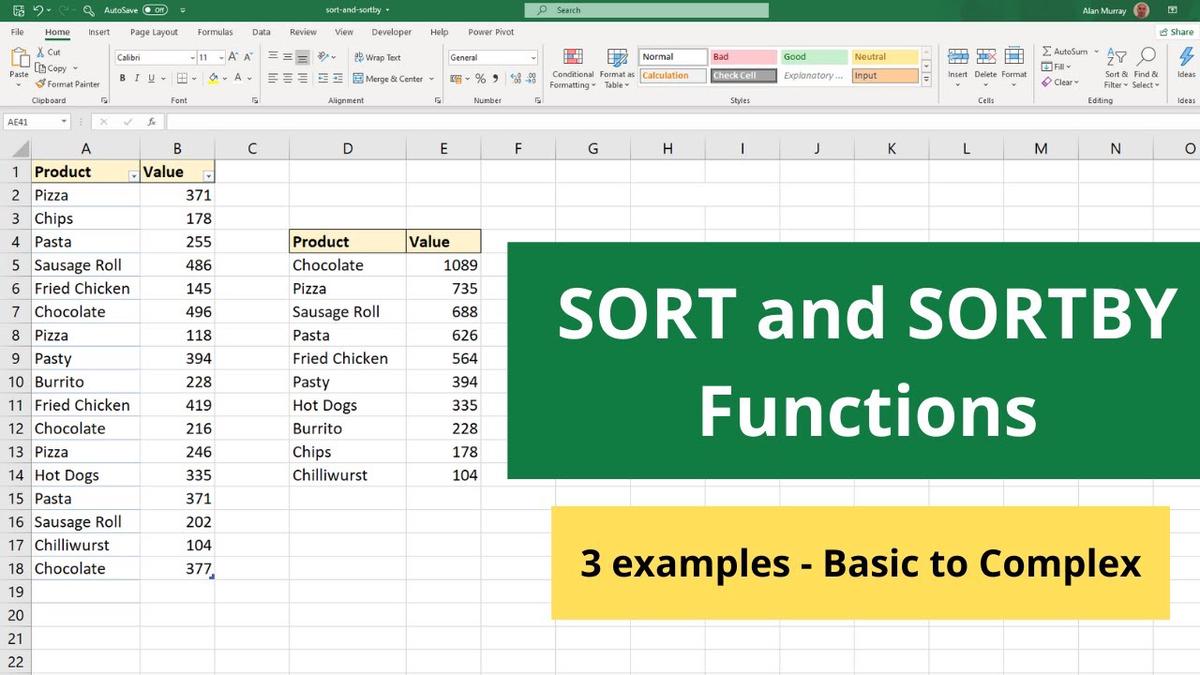Open Conditional Formatting options
The image size is (1200, 675).
[571, 66]
